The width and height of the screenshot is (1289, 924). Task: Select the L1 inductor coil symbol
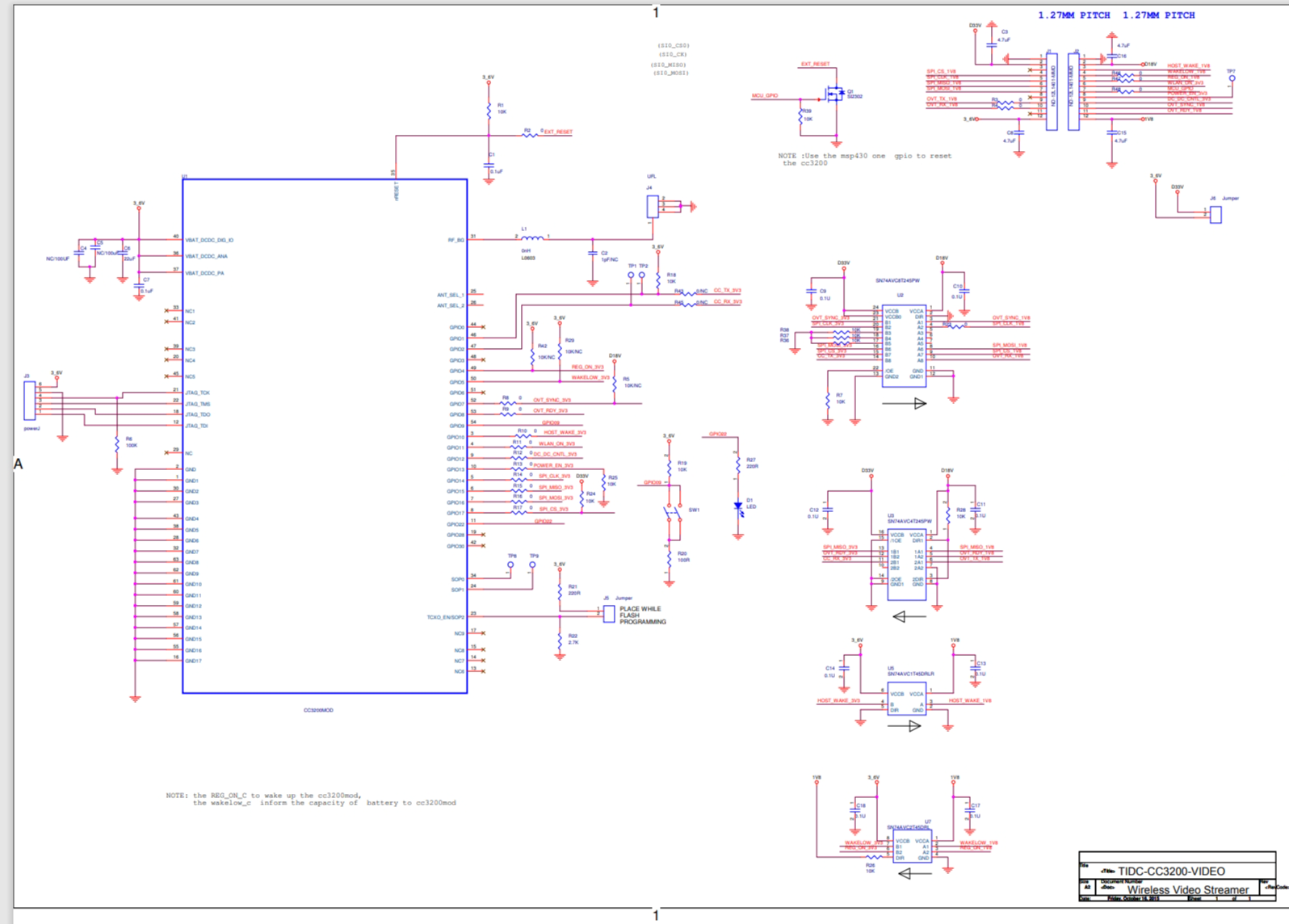(x=532, y=237)
